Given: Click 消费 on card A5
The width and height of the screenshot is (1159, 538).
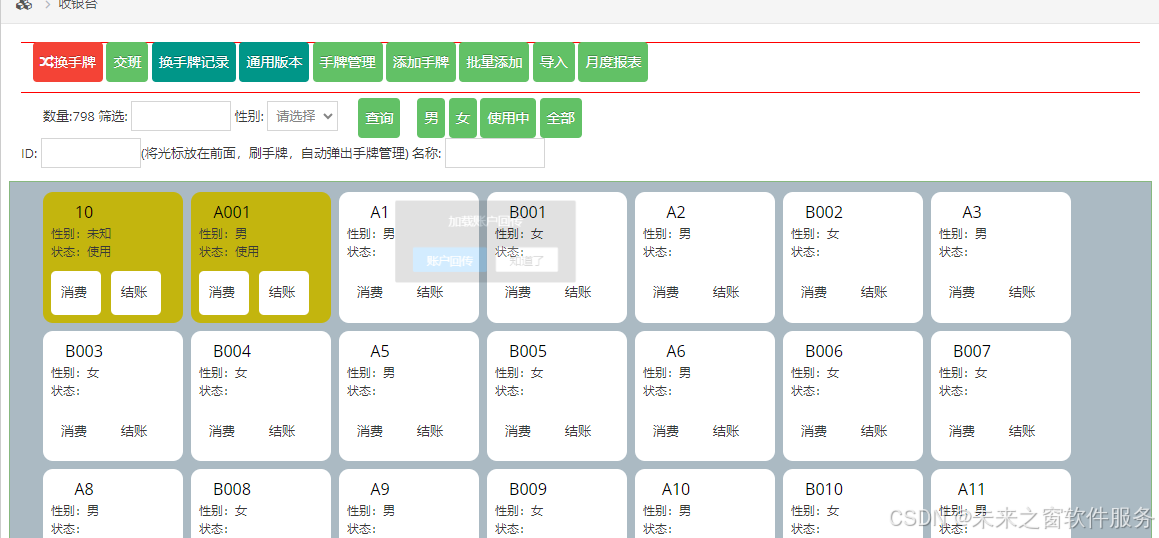Looking at the screenshot, I should coord(370,432).
